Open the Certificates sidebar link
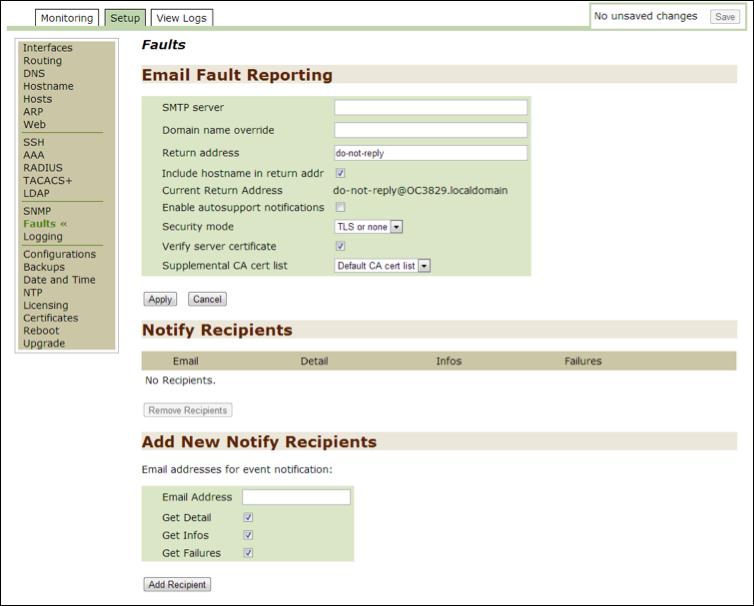This screenshot has height=606, width=754. [x=50, y=318]
